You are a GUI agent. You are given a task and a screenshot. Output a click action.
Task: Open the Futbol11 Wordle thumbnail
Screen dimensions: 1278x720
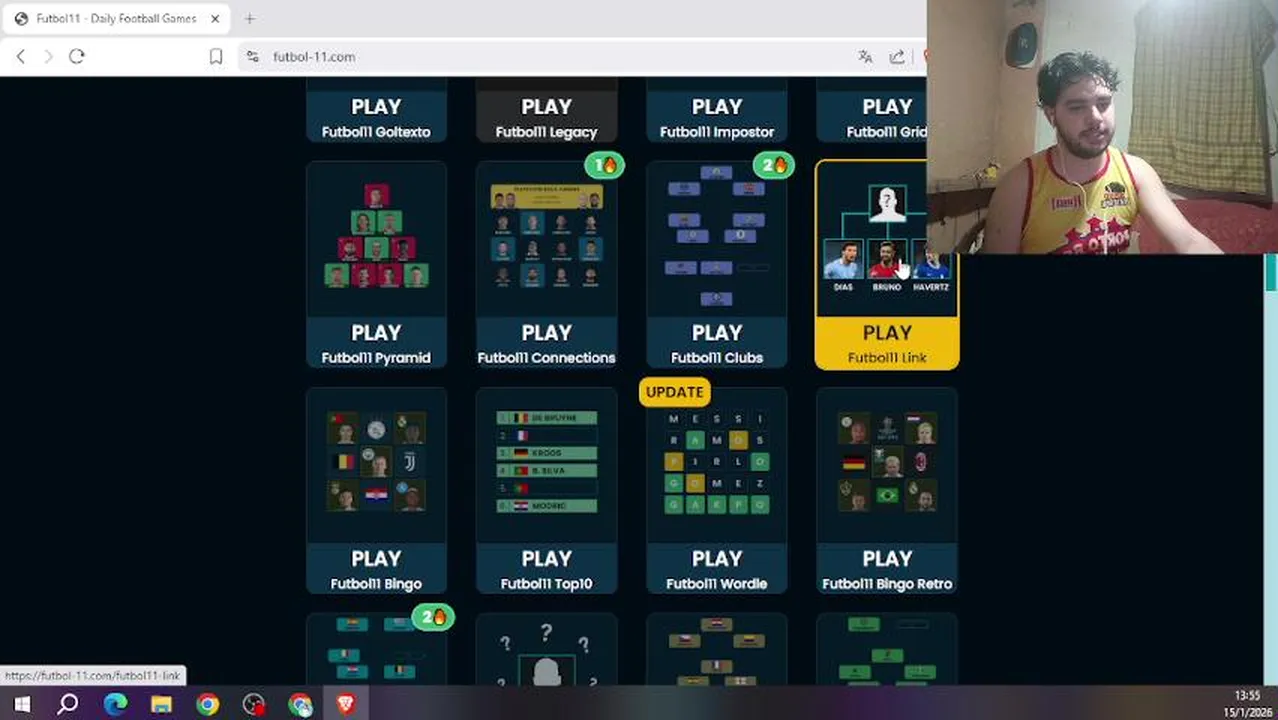[x=717, y=463]
